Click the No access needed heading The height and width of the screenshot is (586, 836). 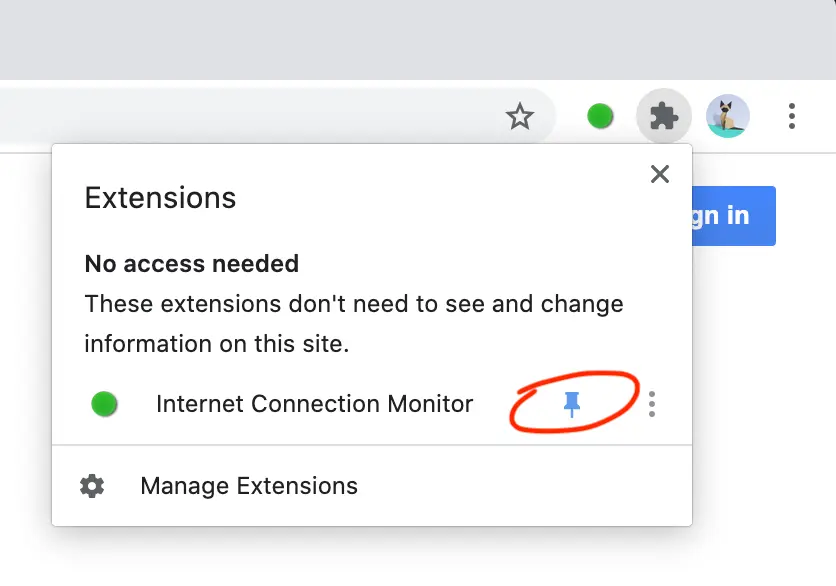(x=191, y=264)
